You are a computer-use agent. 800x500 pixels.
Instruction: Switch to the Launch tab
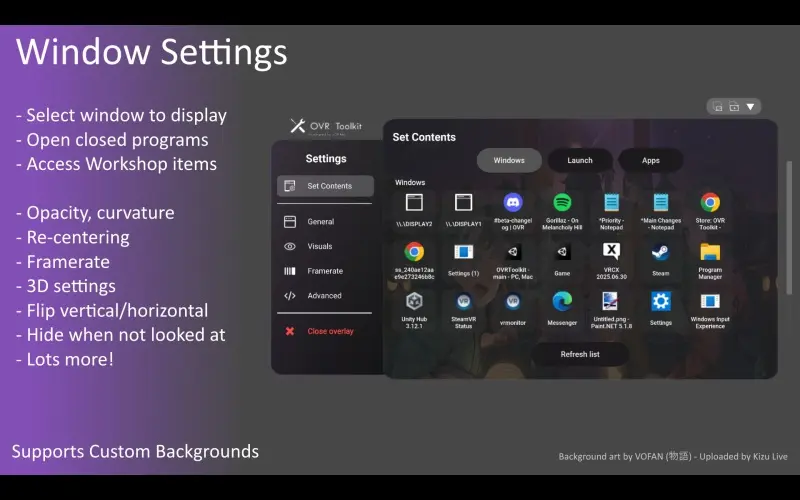click(580, 160)
